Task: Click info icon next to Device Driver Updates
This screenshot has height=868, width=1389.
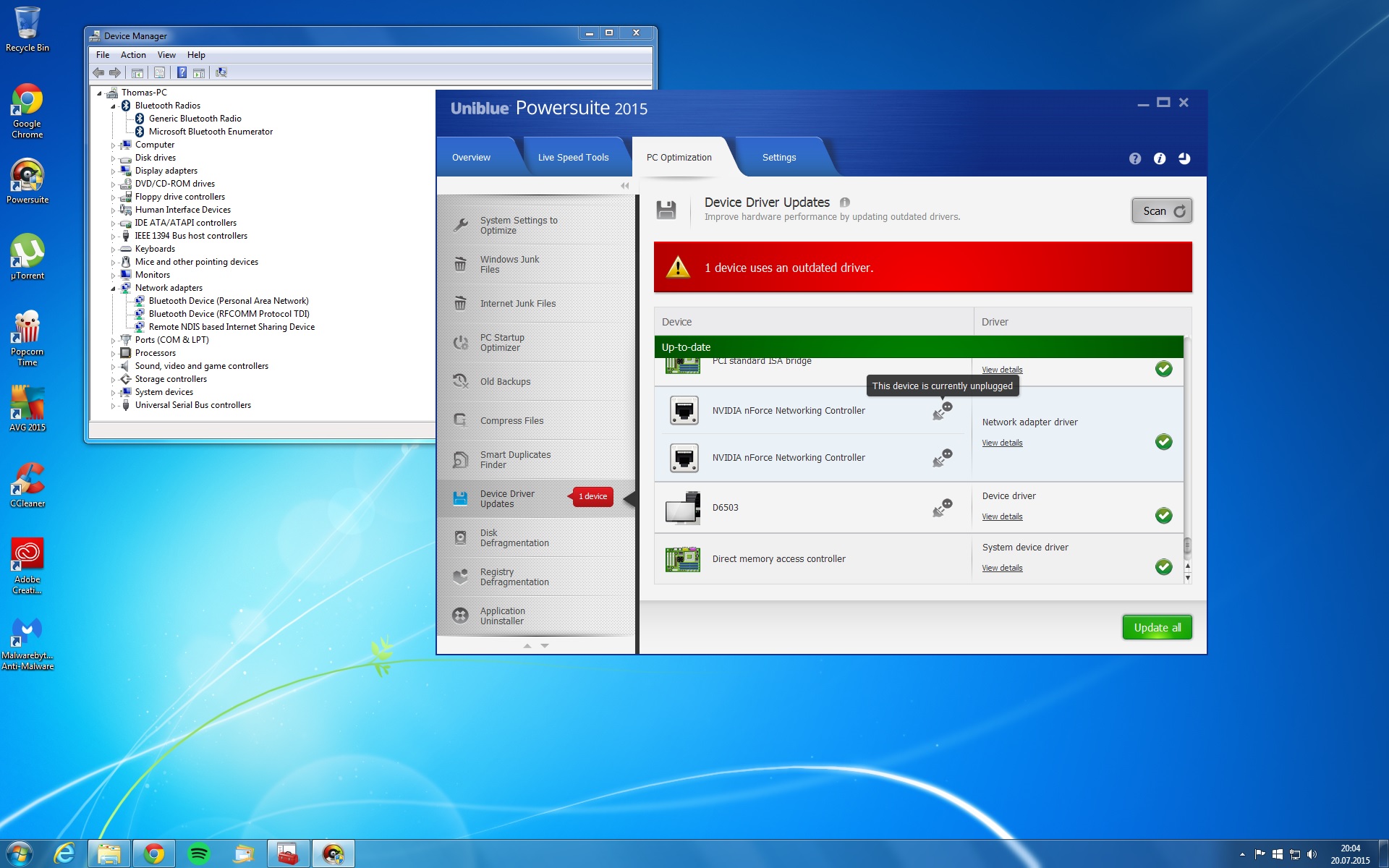Action: pyautogui.click(x=844, y=203)
